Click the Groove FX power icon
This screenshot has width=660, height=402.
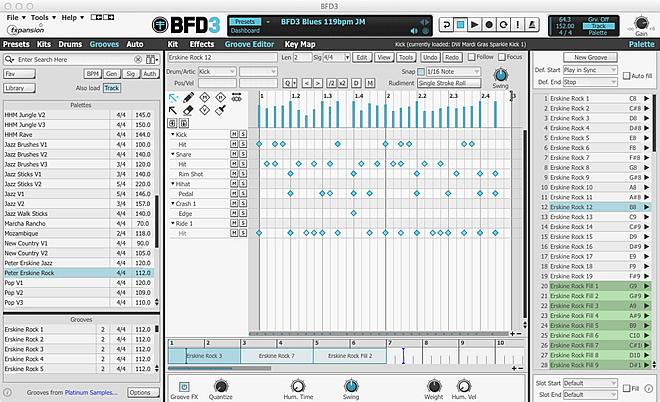[184, 386]
